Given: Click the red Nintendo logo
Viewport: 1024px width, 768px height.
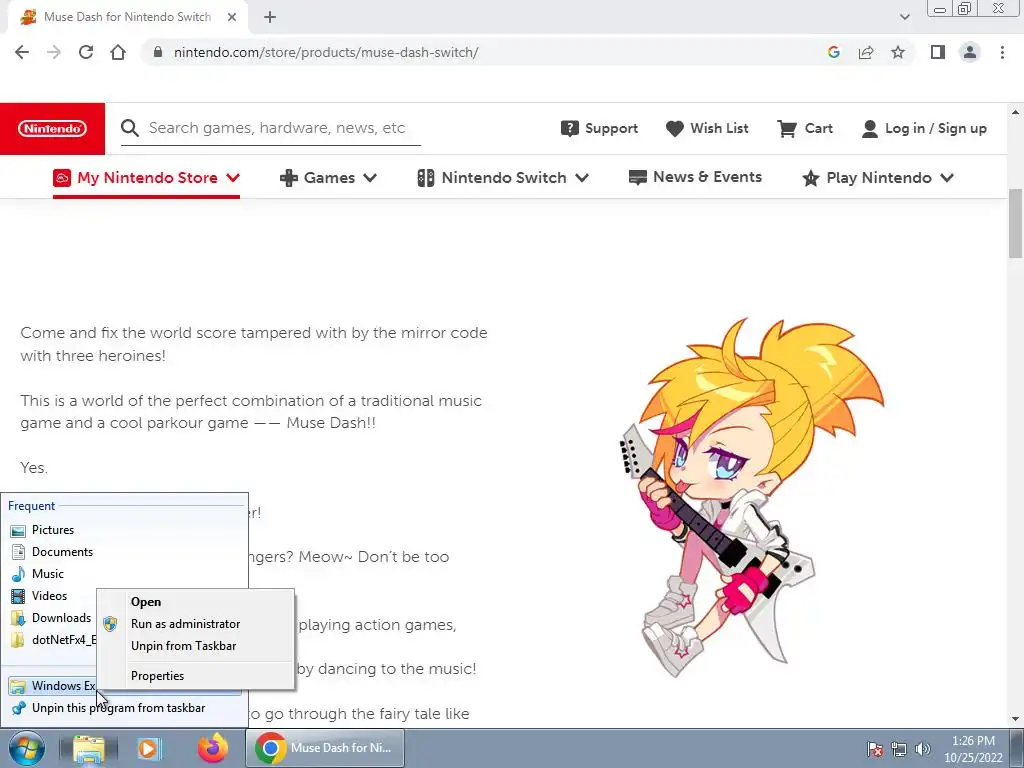Looking at the screenshot, I should 52,129.
